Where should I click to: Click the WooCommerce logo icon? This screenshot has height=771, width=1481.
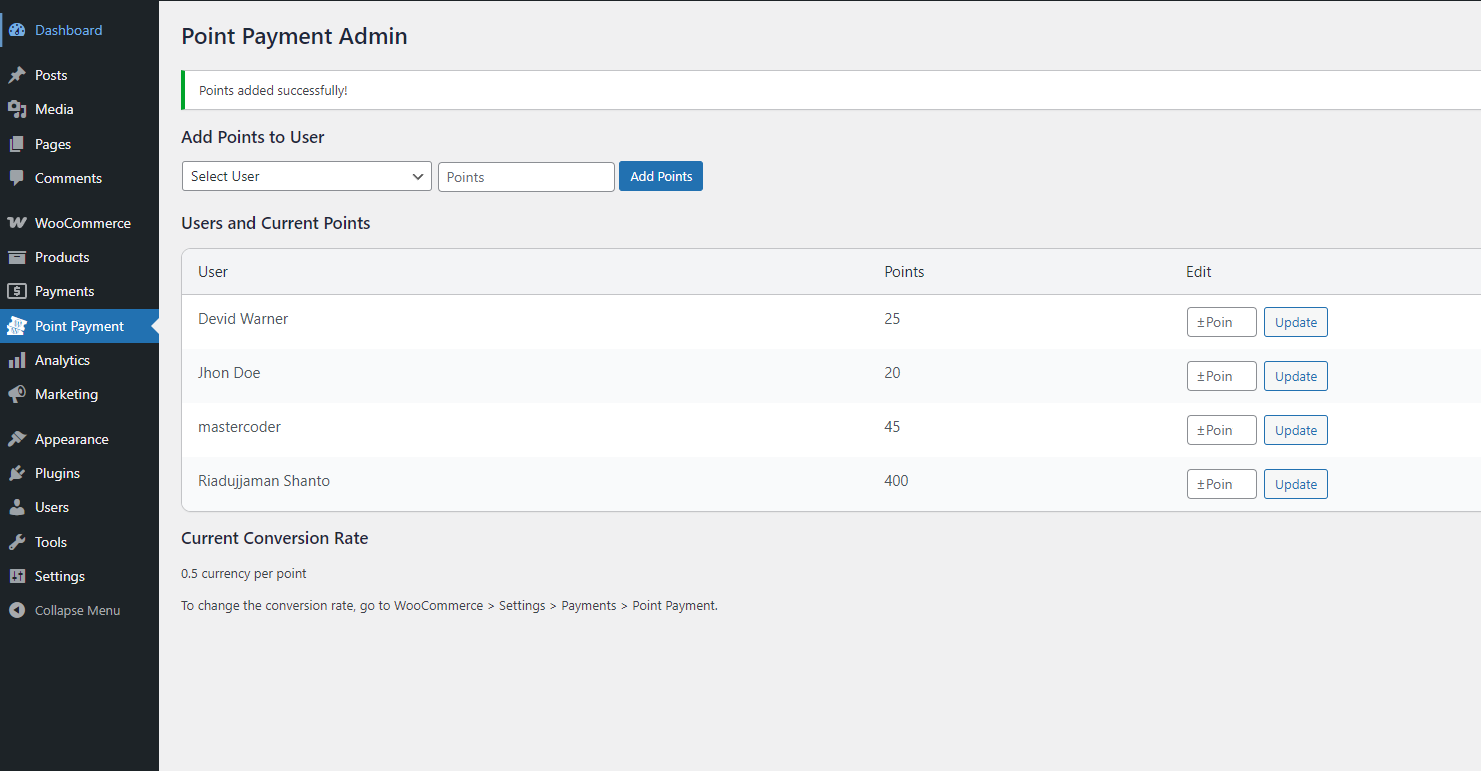17,223
